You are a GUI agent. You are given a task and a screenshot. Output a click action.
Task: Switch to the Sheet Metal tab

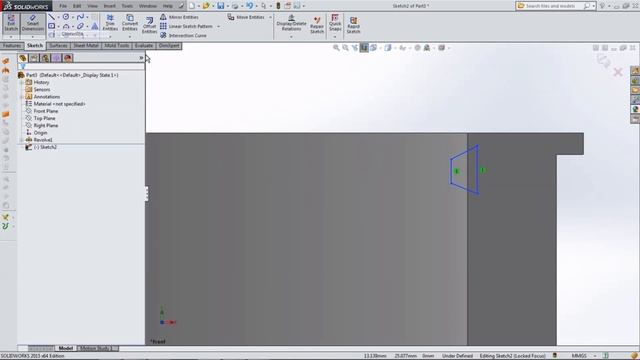point(86,46)
